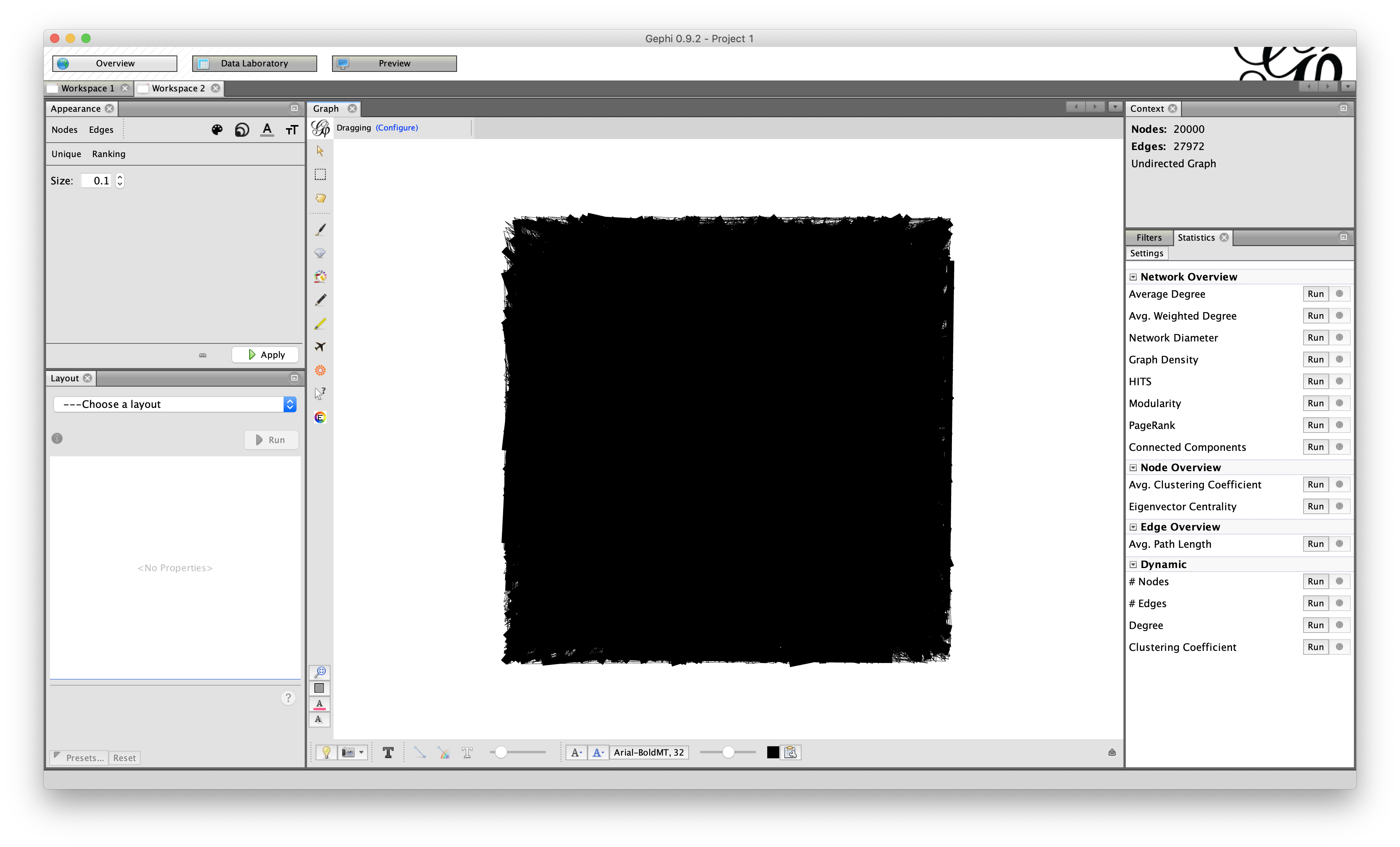Toggle the background lightbulb button
This screenshot has height=847, width=1400.
click(326, 752)
